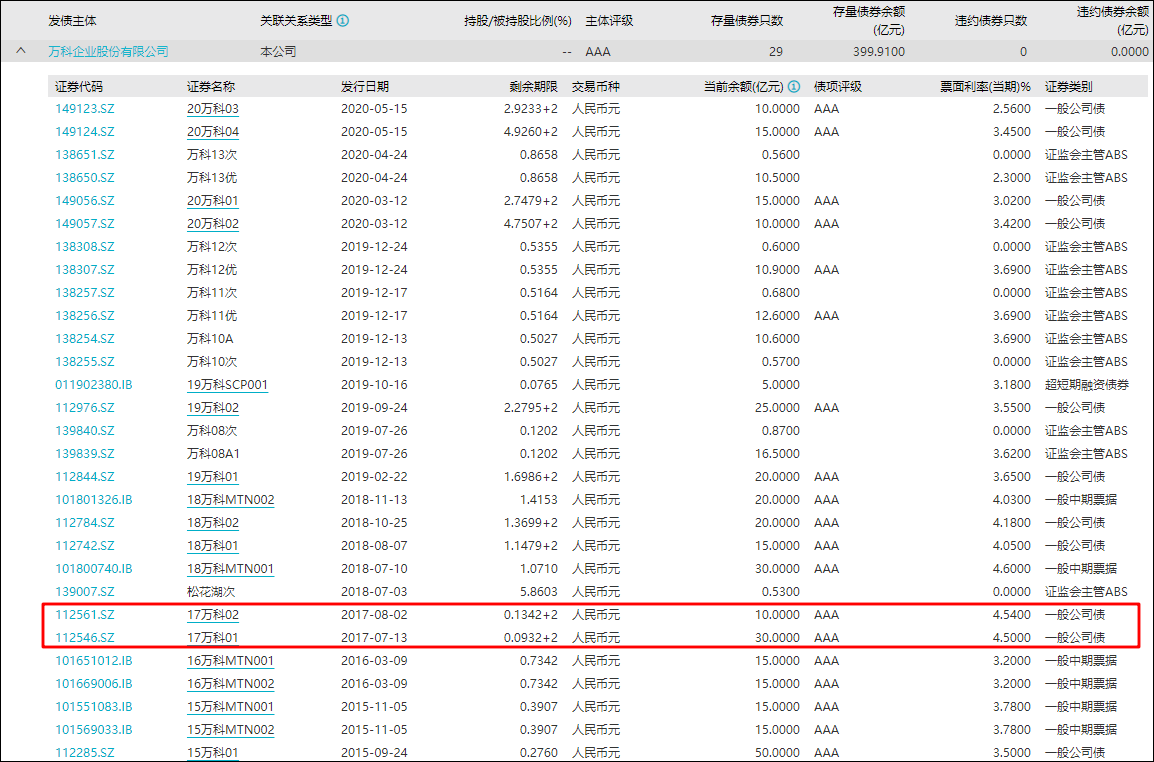Viewport: 1154px width, 762px height.
Task: Open the 18万科MTN002 bond name link
Action: [x=230, y=500]
